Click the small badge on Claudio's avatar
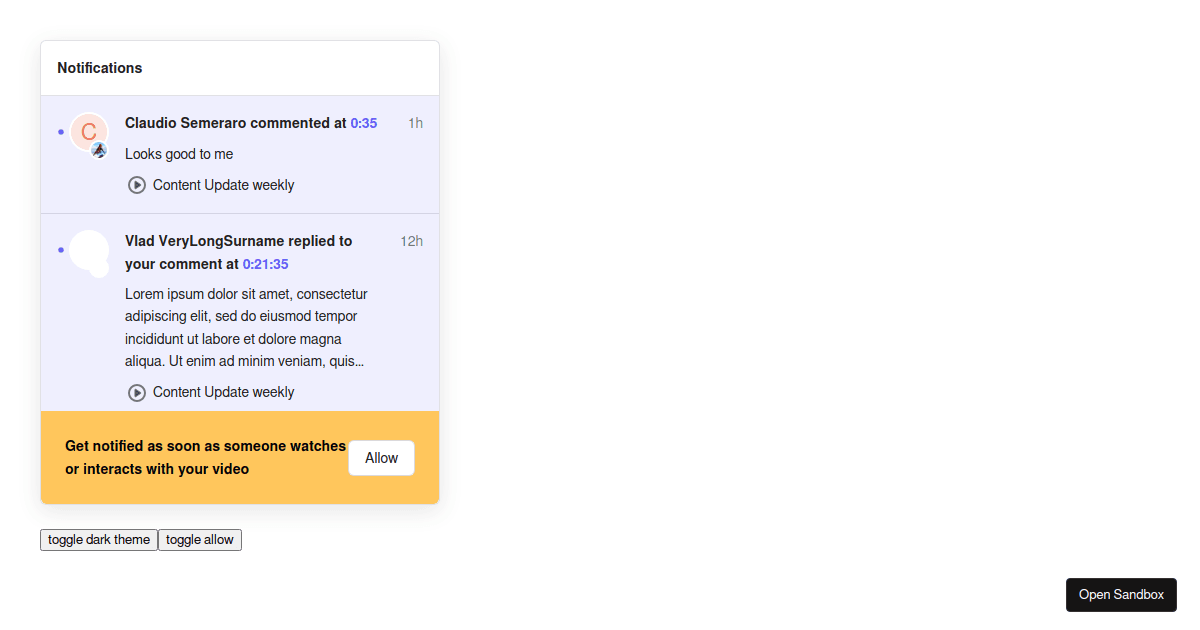Image resolution: width=1200 pixels, height=630 pixels. tap(99, 150)
